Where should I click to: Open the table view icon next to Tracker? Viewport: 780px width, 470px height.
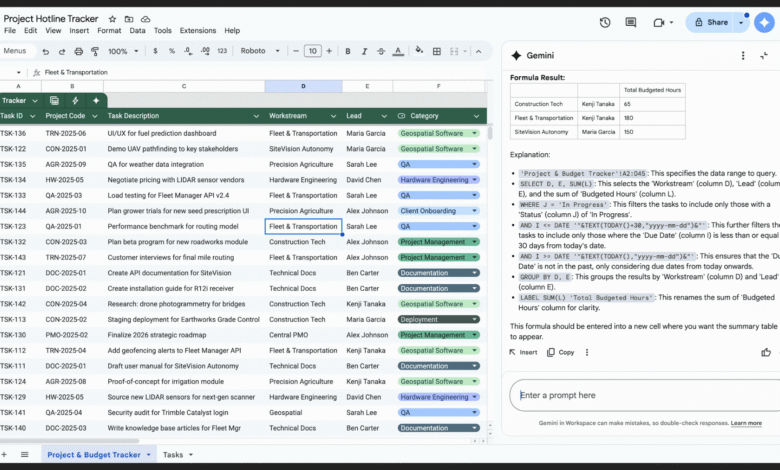[x=54, y=100]
